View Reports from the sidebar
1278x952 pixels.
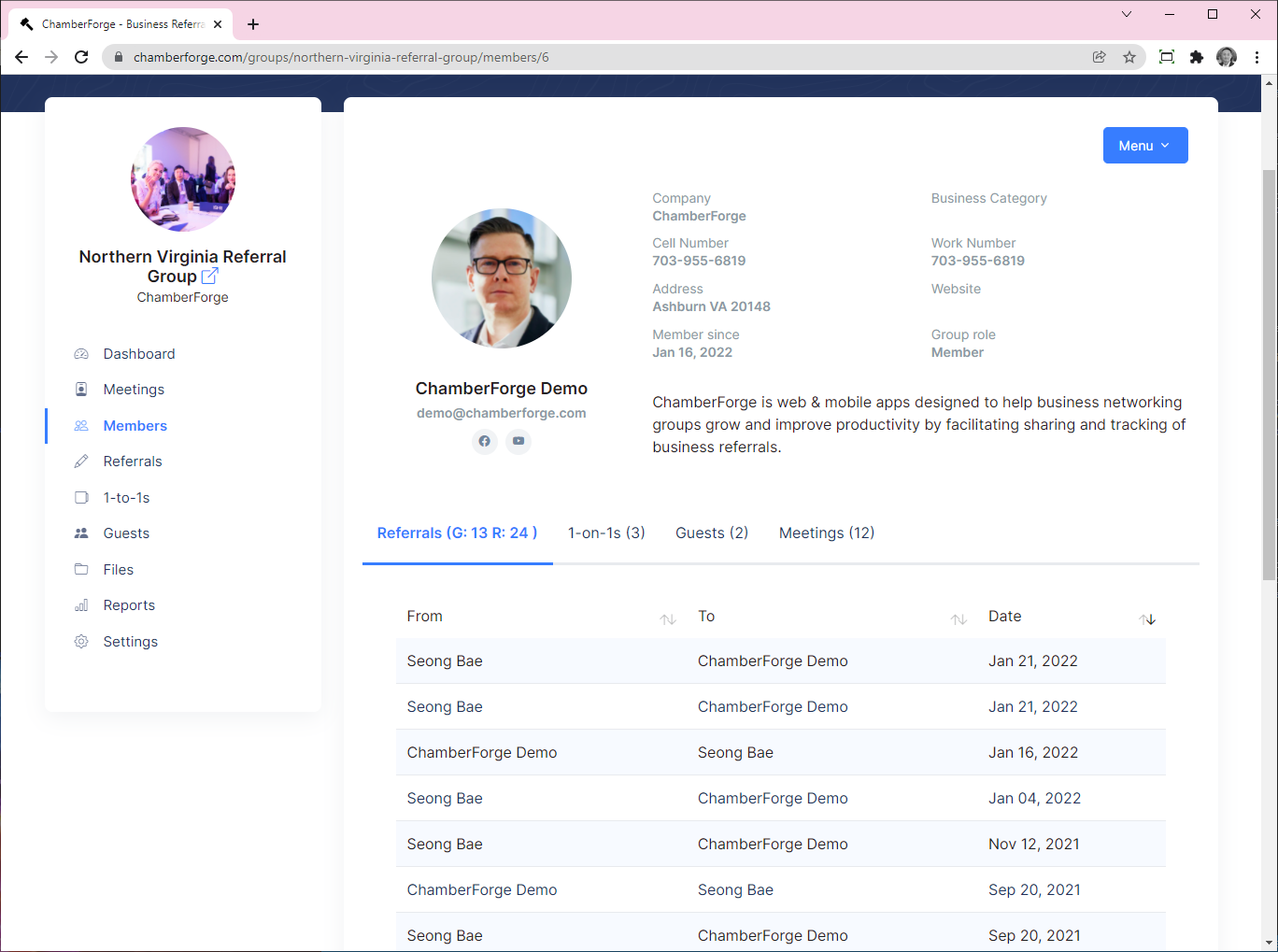coord(129,605)
